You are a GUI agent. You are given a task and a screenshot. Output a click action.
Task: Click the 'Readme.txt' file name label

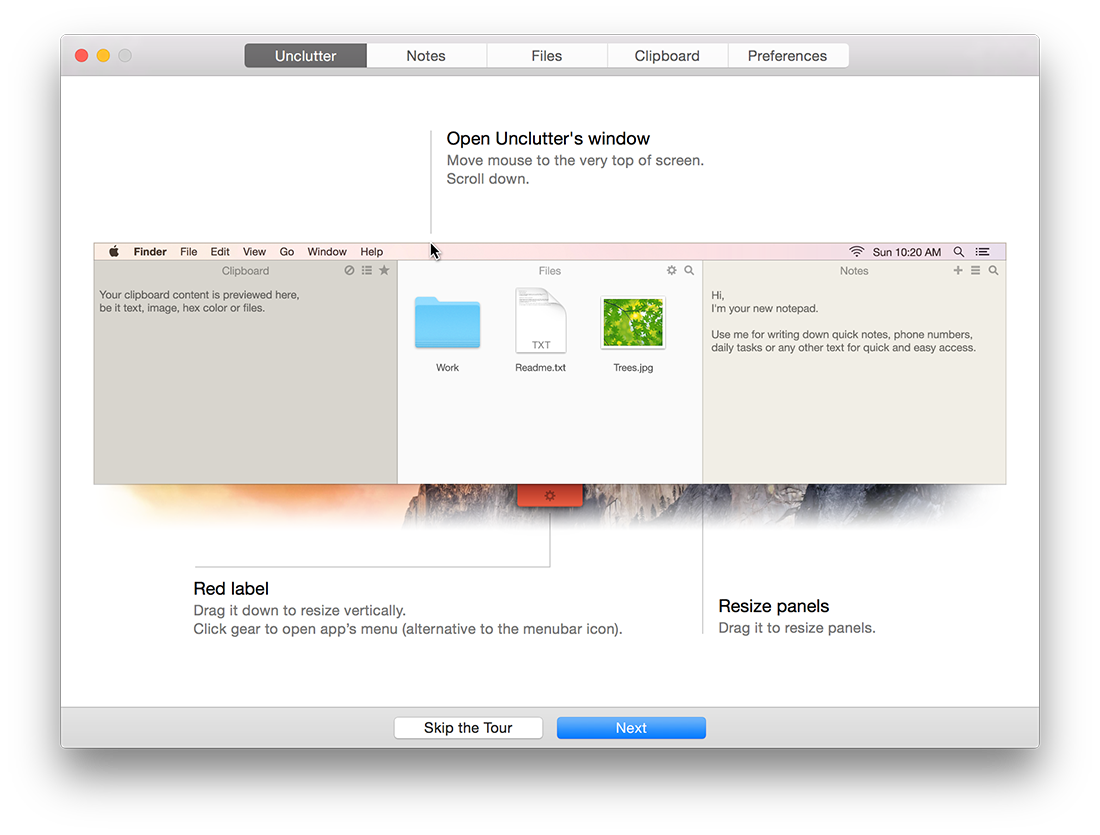(x=540, y=368)
